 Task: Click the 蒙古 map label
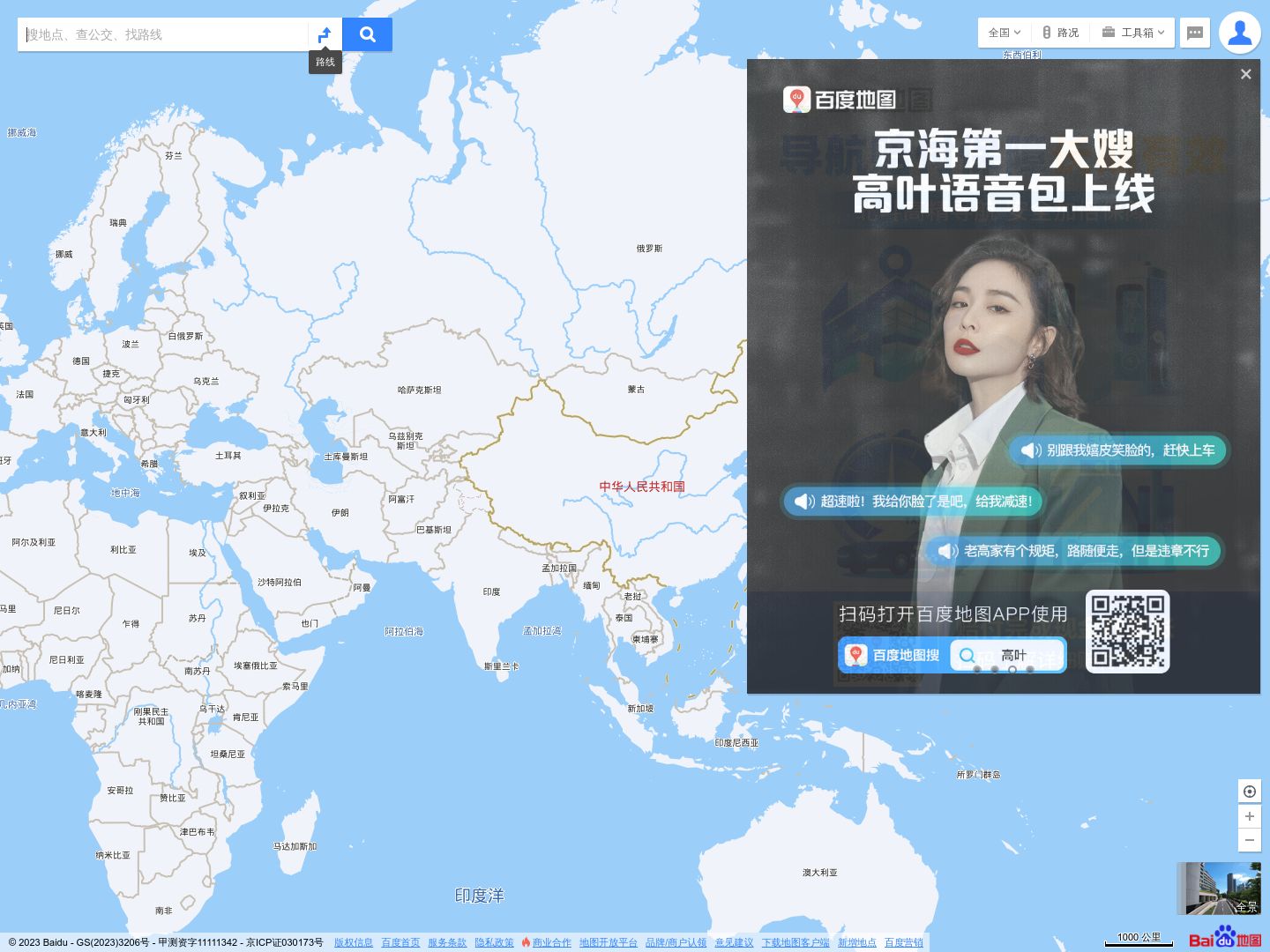click(636, 389)
